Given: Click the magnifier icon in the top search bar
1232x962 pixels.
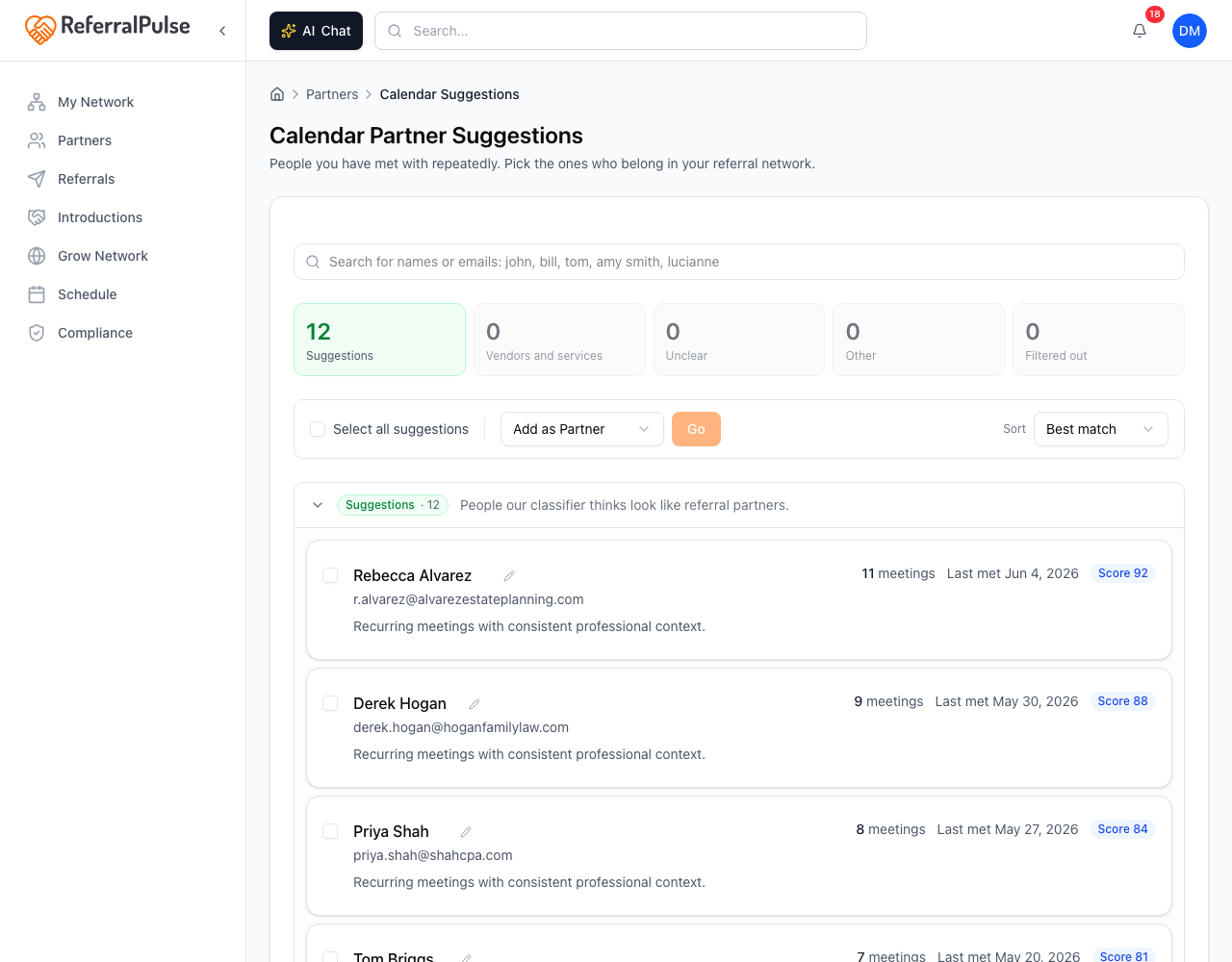Looking at the screenshot, I should pos(395,31).
